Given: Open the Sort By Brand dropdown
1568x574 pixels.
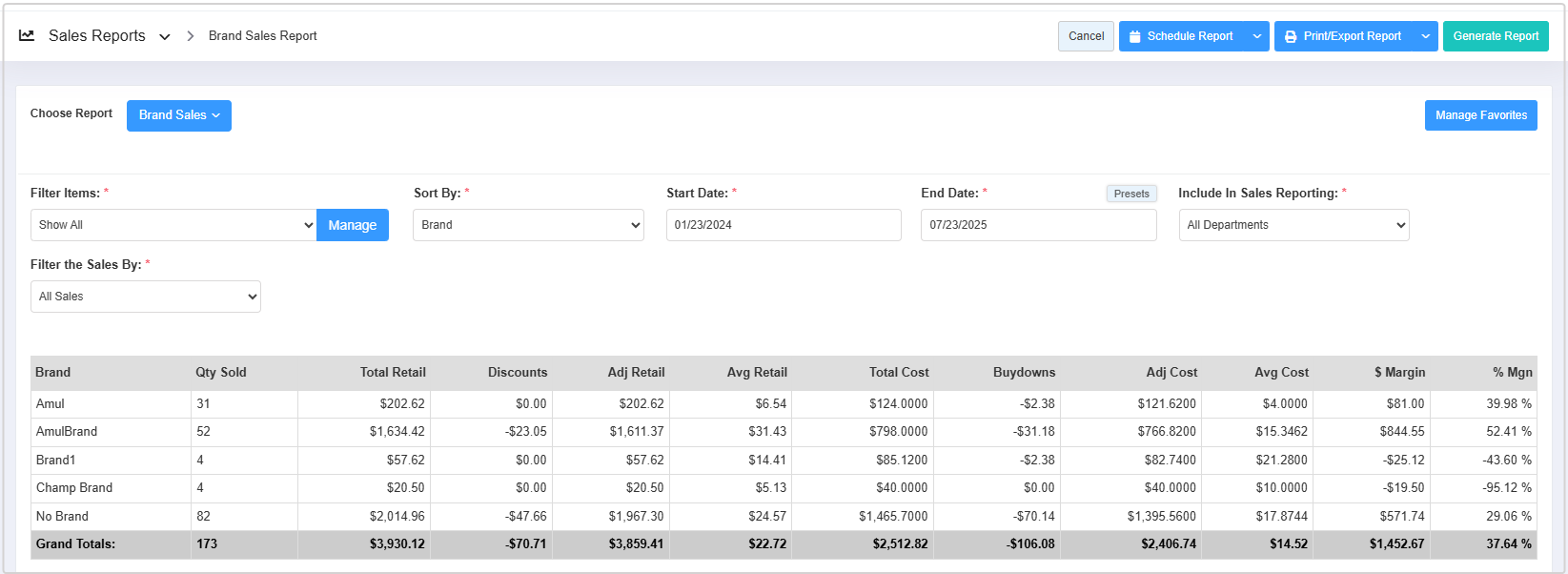Looking at the screenshot, I should 528,225.
